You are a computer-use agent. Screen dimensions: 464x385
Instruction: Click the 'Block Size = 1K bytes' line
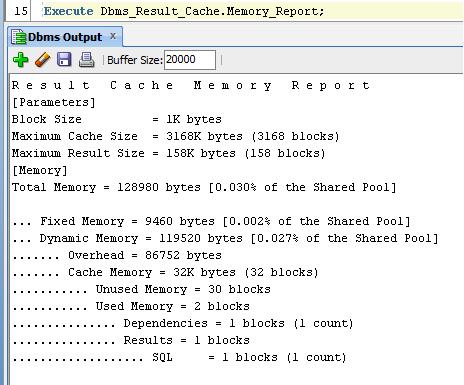(x=117, y=119)
